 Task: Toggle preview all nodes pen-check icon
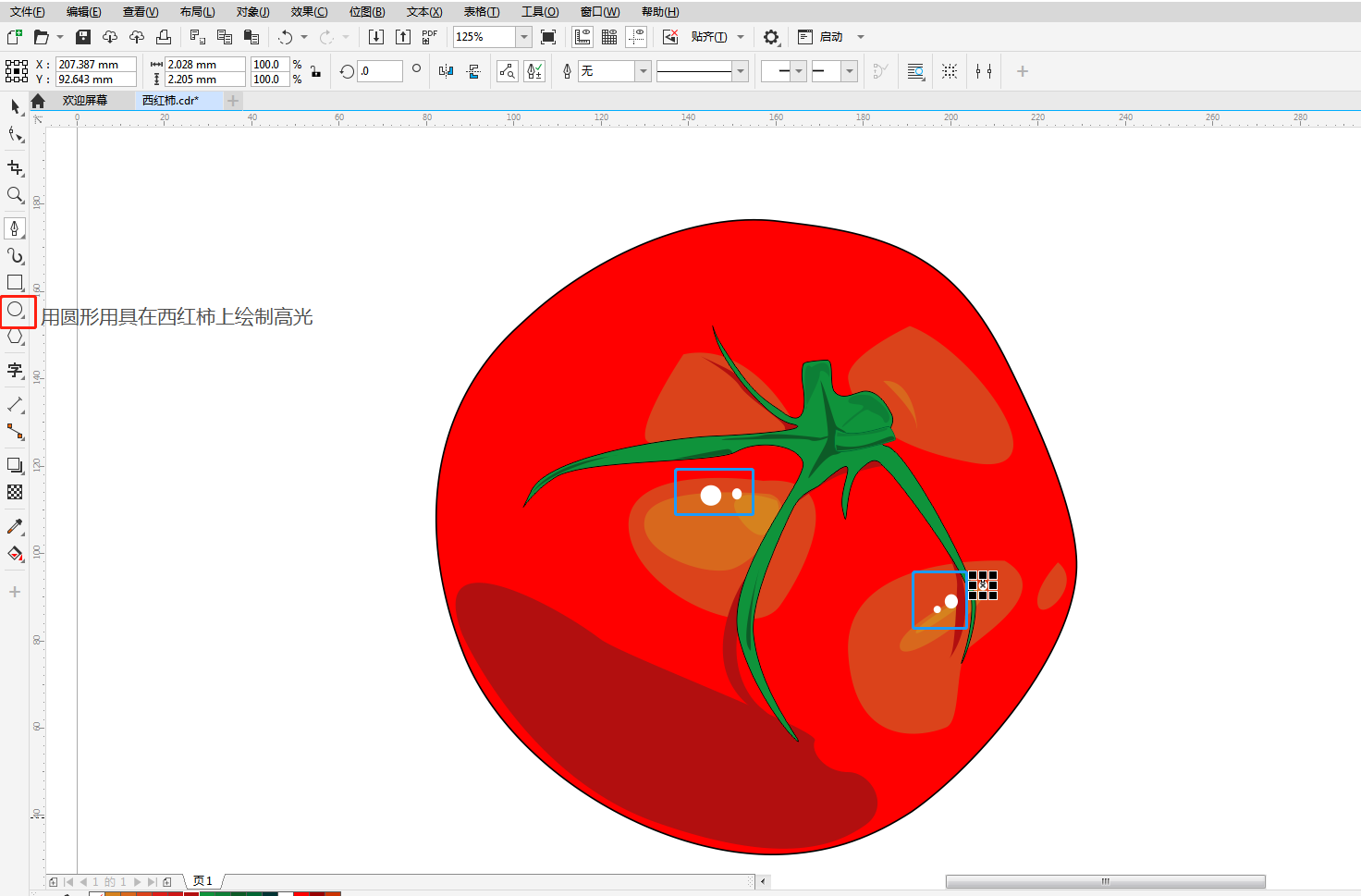(534, 71)
